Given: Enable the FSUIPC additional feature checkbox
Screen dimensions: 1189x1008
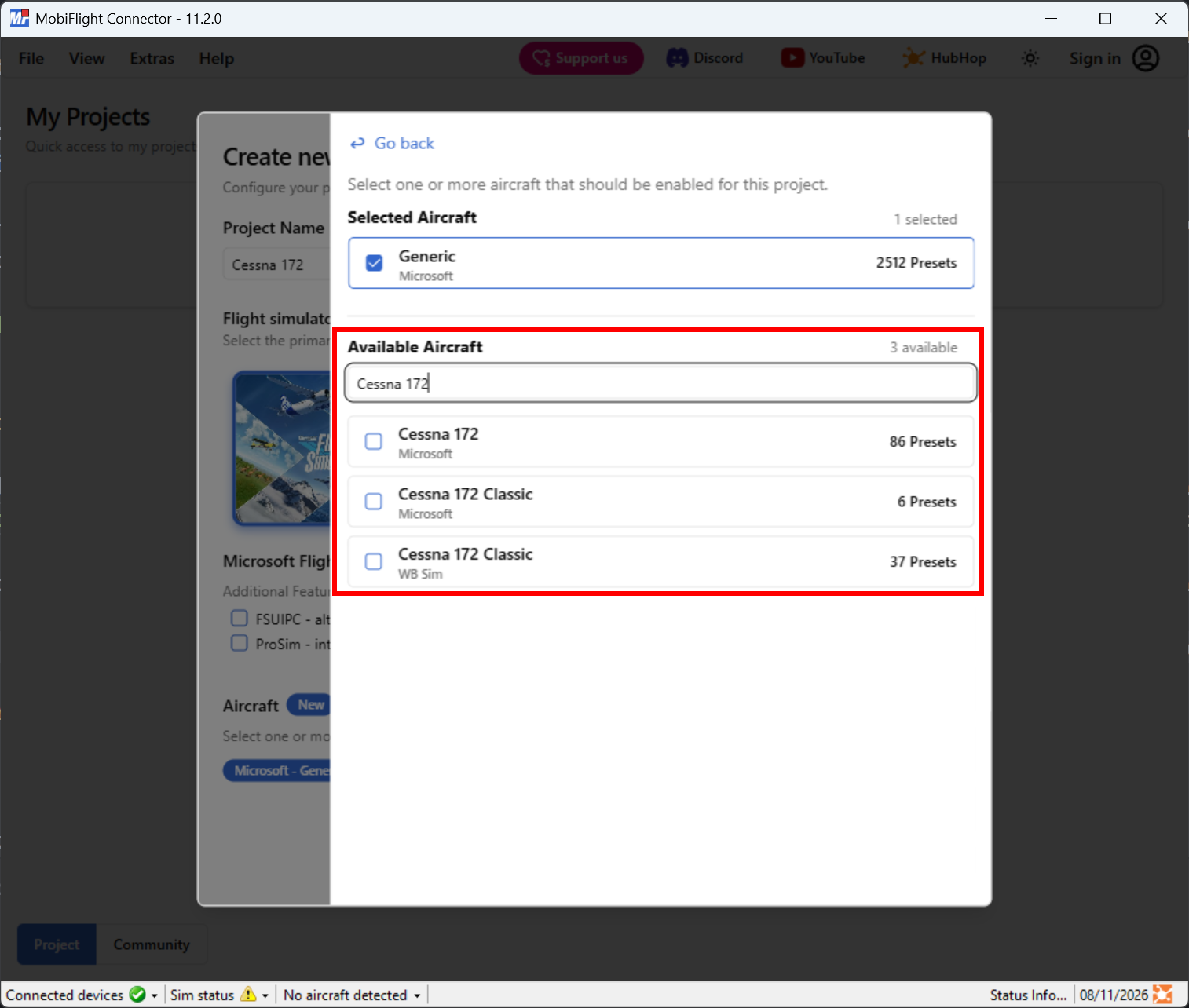Looking at the screenshot, I should tap(240, 619).
